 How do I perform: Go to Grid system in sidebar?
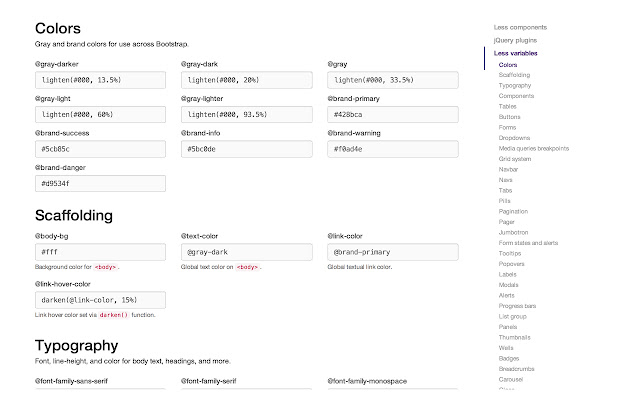(x=515, y=159)
